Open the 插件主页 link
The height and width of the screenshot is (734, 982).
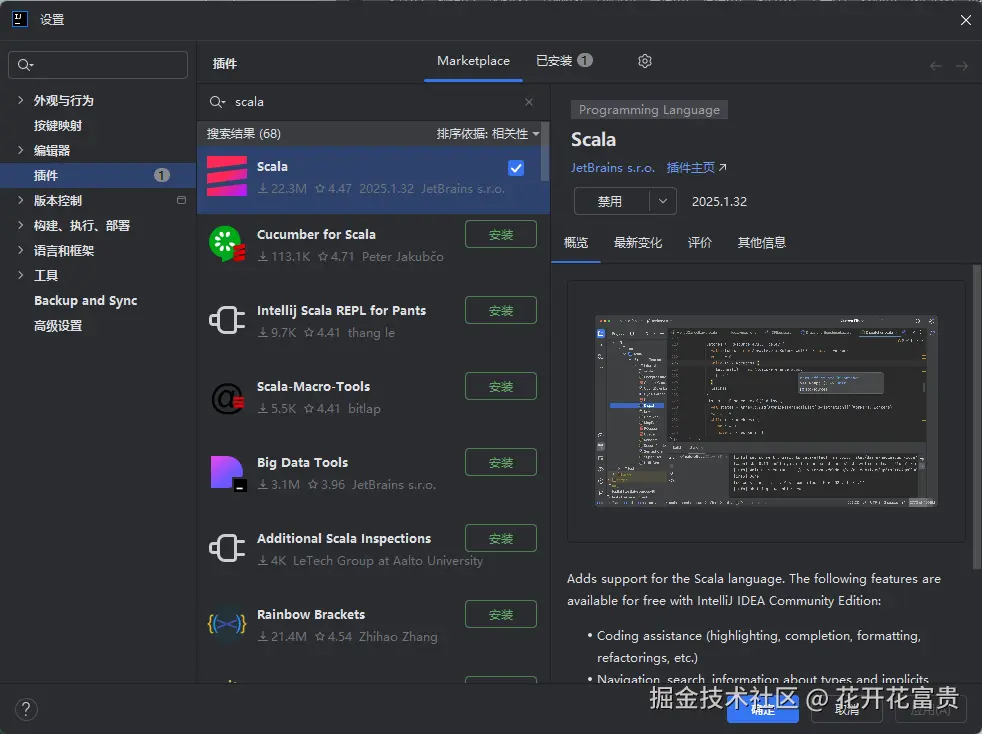(x=690, y=168)
